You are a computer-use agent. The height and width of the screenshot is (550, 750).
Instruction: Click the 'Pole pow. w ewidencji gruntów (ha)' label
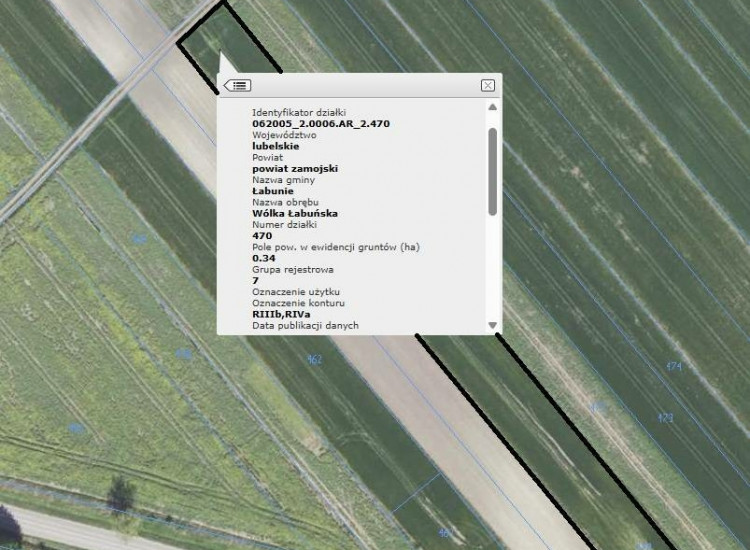(x=336, y=247)
